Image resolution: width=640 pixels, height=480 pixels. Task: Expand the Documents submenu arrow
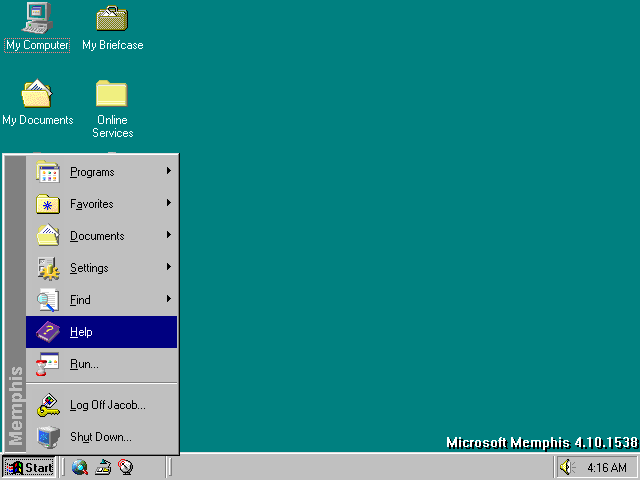(169, 235)
